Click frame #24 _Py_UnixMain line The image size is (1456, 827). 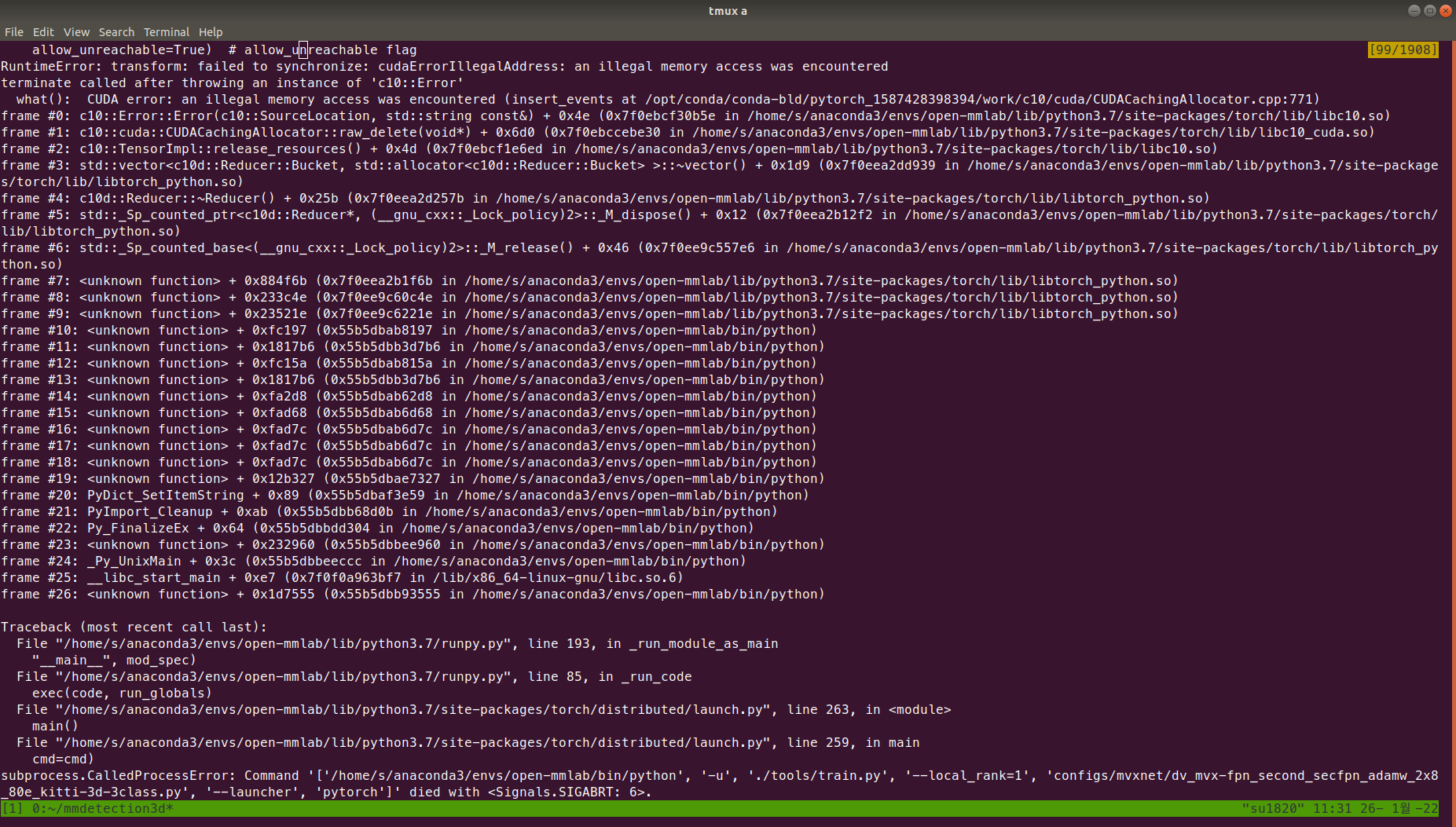tap(374, 562)
